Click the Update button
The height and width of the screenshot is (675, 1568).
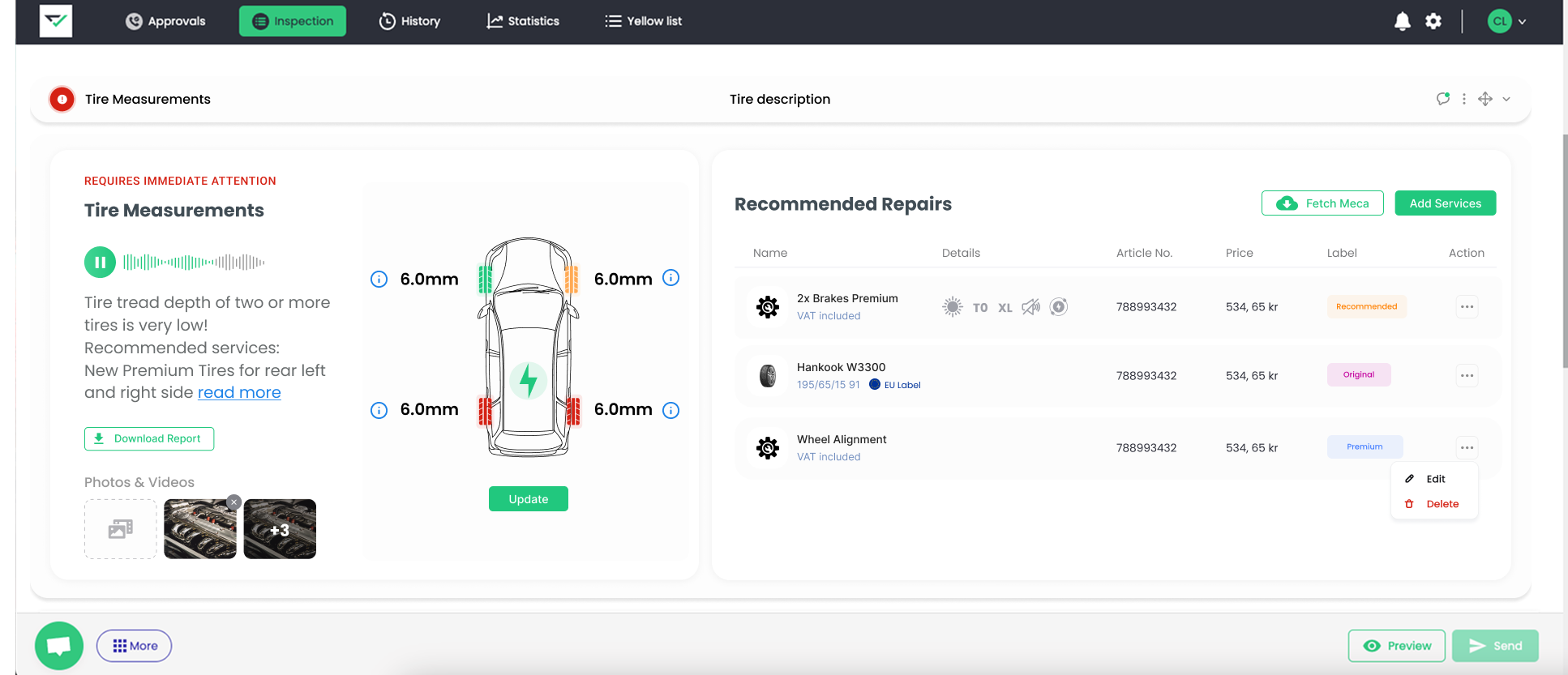tap(529, 499)
